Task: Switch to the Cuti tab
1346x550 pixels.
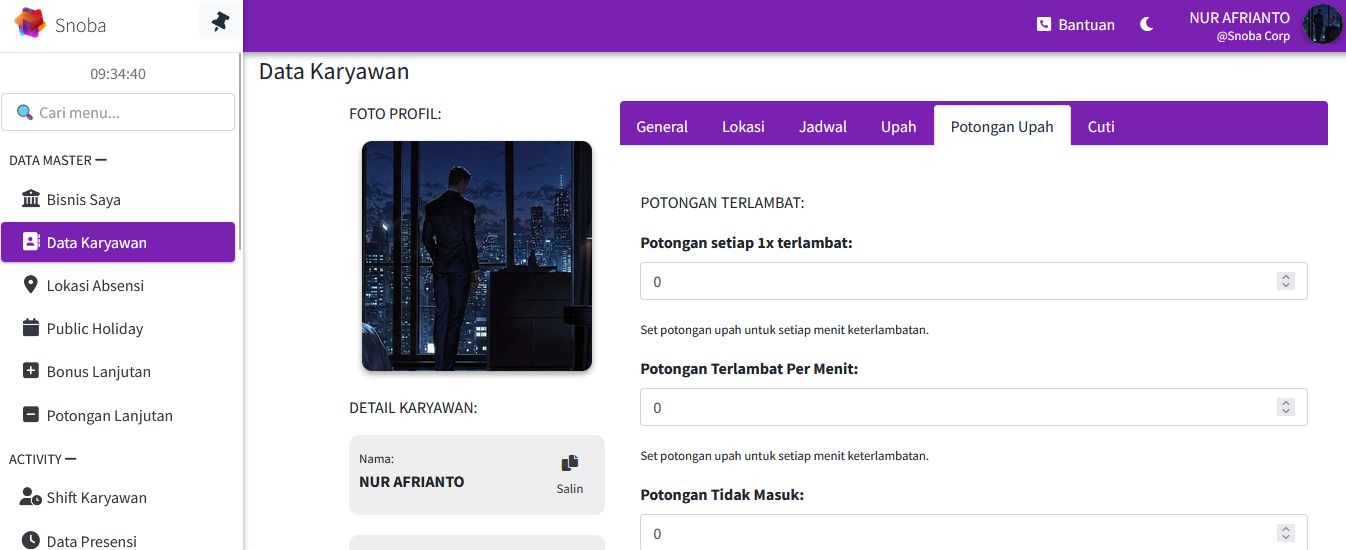Action: pyautogui.click(x=1101, y=127)
